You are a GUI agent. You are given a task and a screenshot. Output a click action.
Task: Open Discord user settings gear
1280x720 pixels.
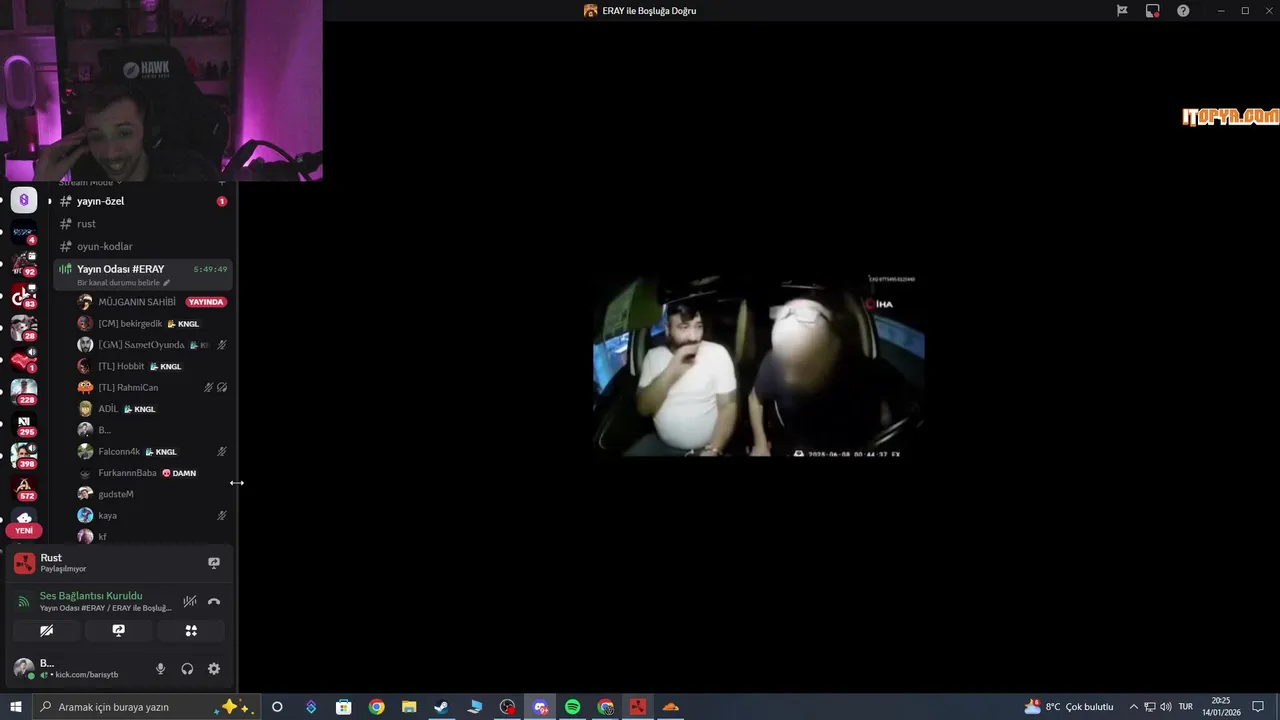point(214,669)
